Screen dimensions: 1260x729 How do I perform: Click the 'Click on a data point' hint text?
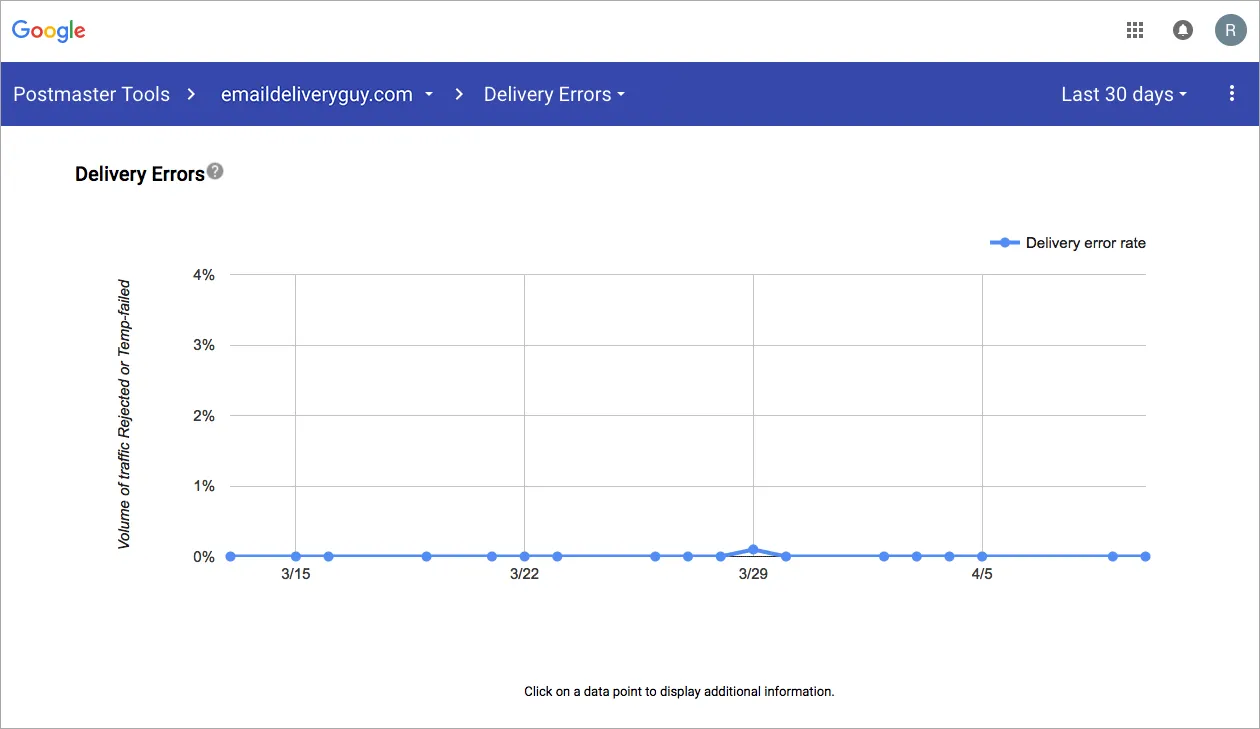[679, 691]
